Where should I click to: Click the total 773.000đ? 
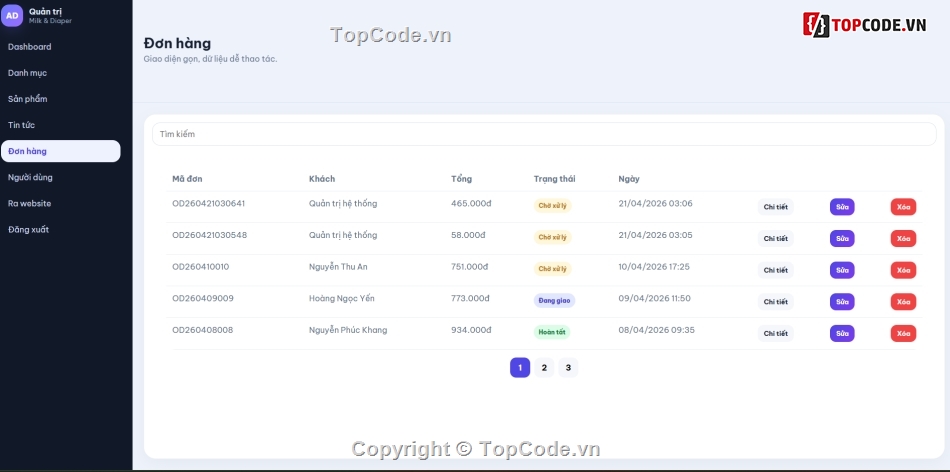(470, 298)
